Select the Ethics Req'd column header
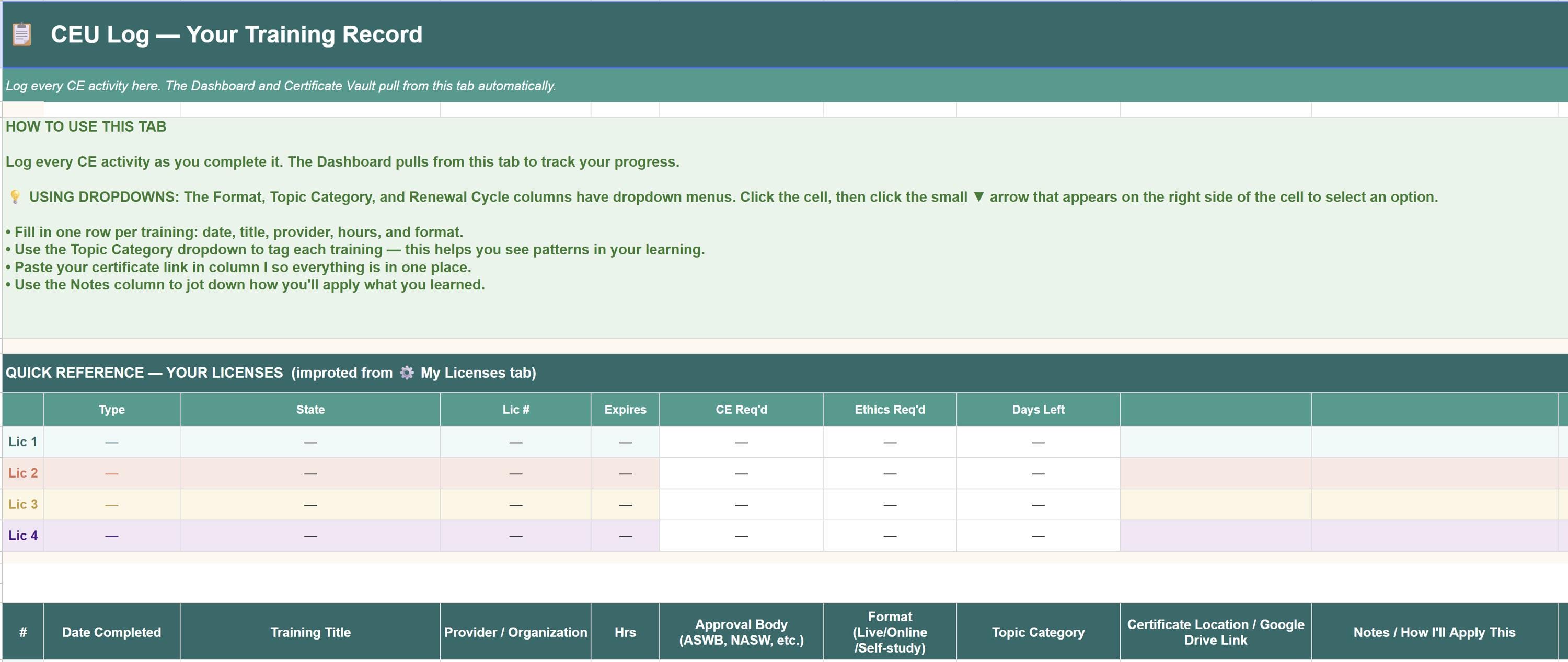1568x662 pixels. tap(890, 410)
